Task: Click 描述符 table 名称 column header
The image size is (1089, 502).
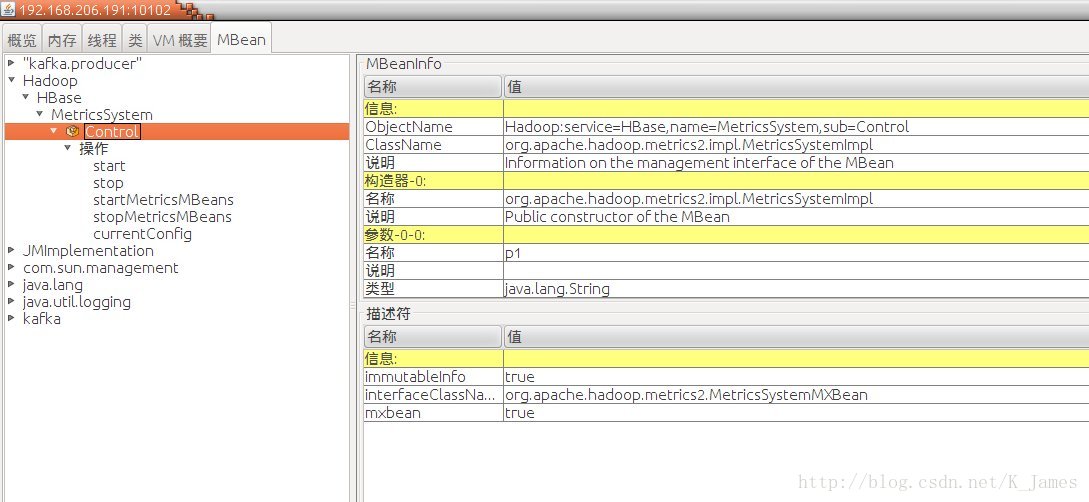Action: (x=432, y=337)
